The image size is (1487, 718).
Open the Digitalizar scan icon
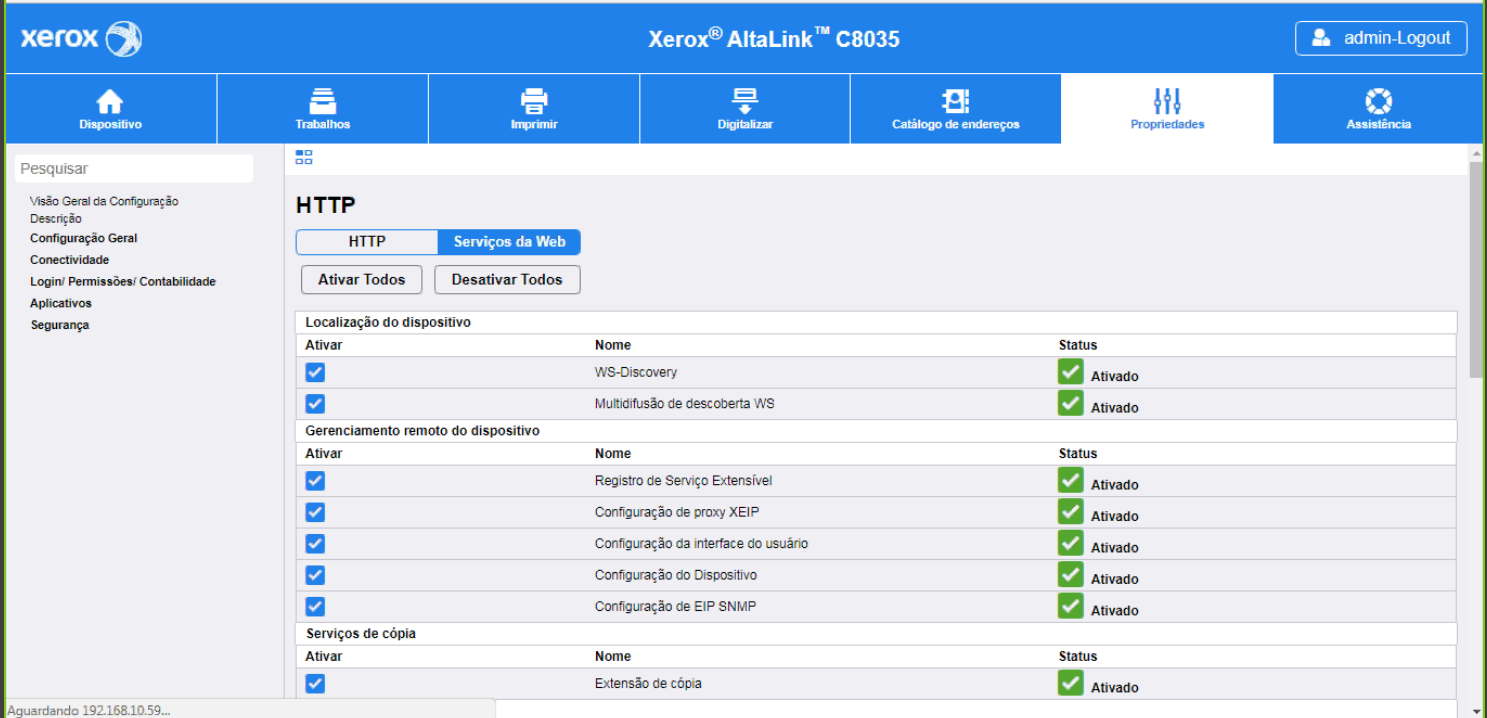tap(745, 101)
